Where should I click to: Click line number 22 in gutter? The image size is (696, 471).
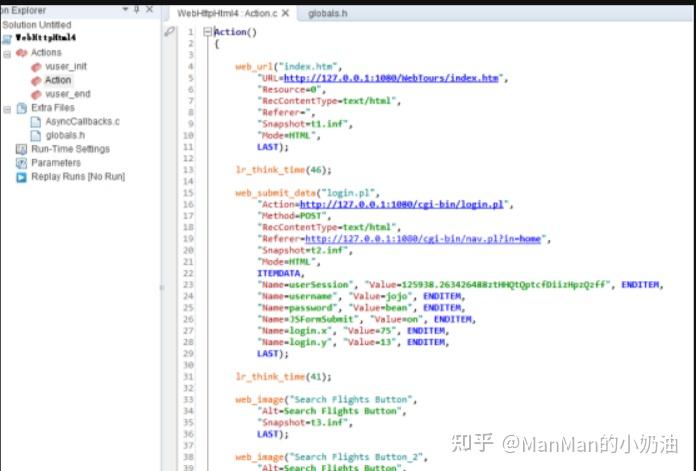(x=188, y=273)
